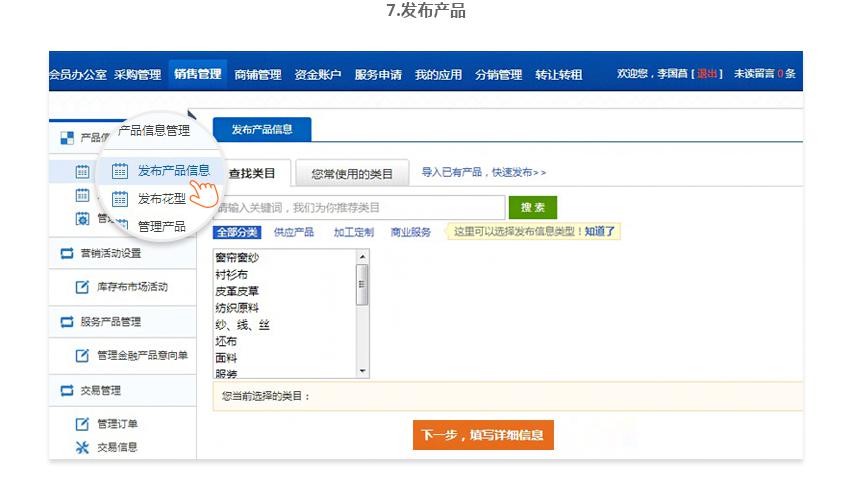The width and height of the screenshot is (853, 478).
Task: Open 库存布市场活动 in sidebar
Action: [x=132, y=287]
